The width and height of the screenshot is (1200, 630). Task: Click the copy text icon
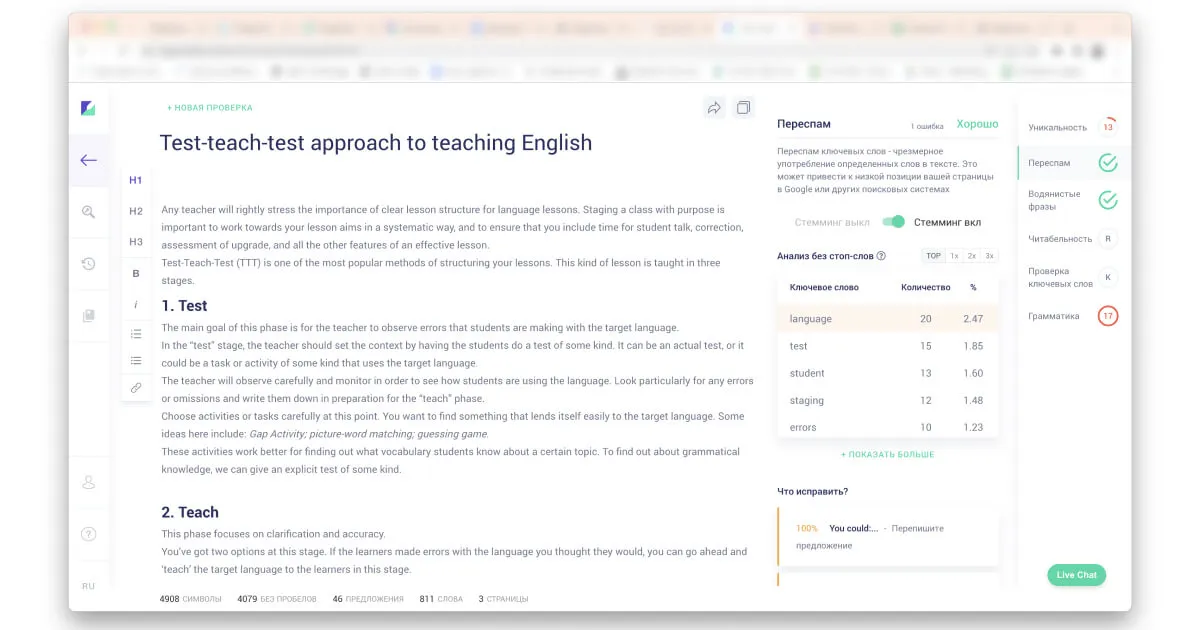point(743,108)
